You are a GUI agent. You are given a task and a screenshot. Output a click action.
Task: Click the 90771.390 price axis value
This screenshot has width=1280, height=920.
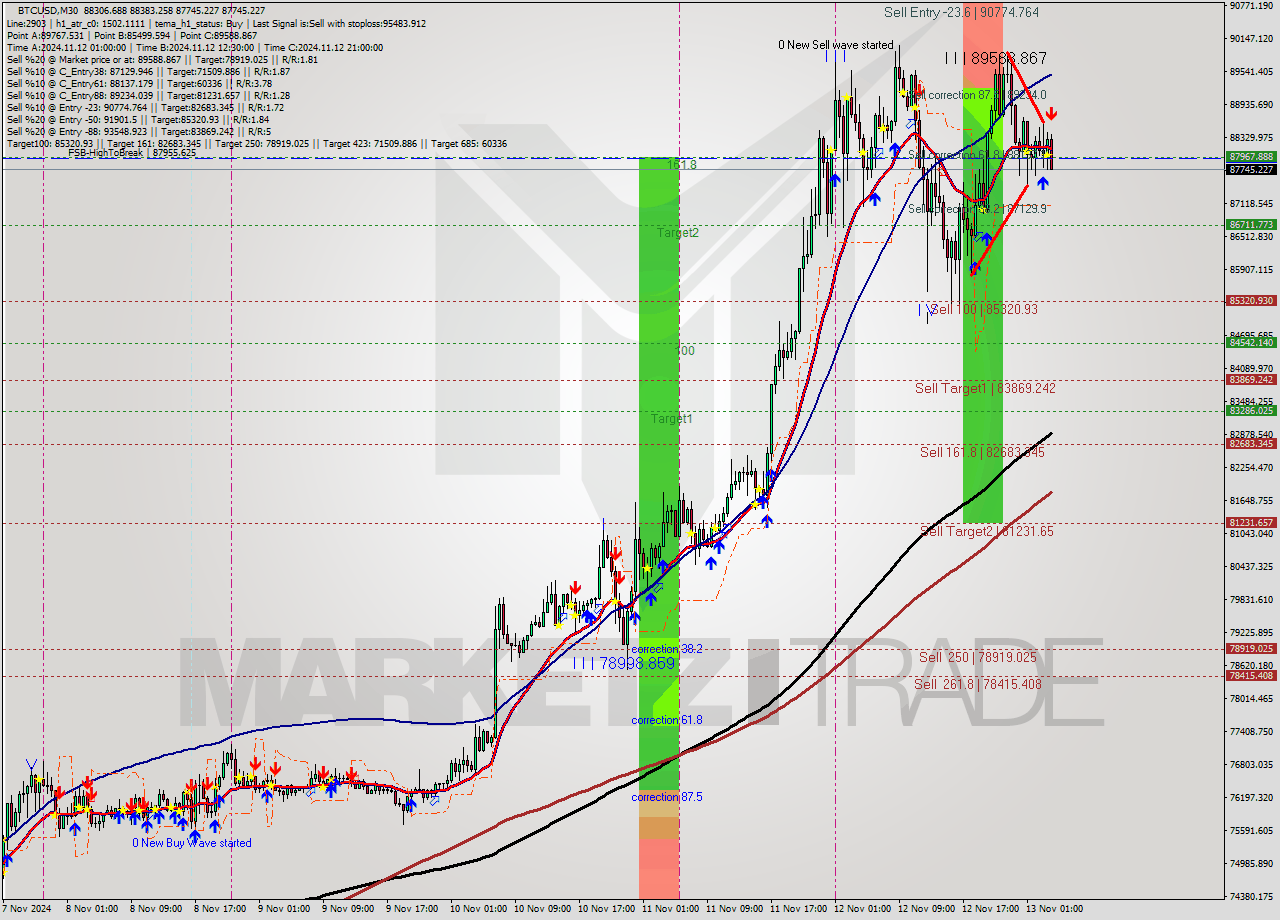point(1251,6)
